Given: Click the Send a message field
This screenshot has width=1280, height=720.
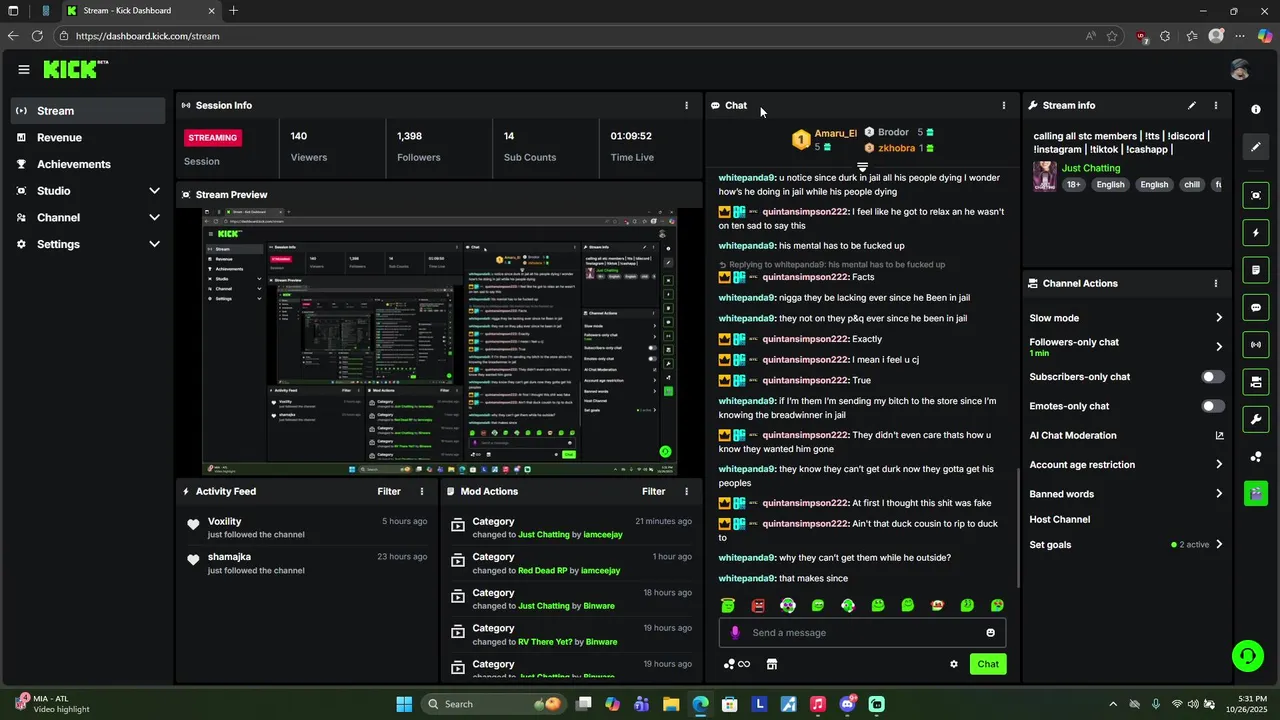Looking at the screenshot, I should (x=862, y=633).
